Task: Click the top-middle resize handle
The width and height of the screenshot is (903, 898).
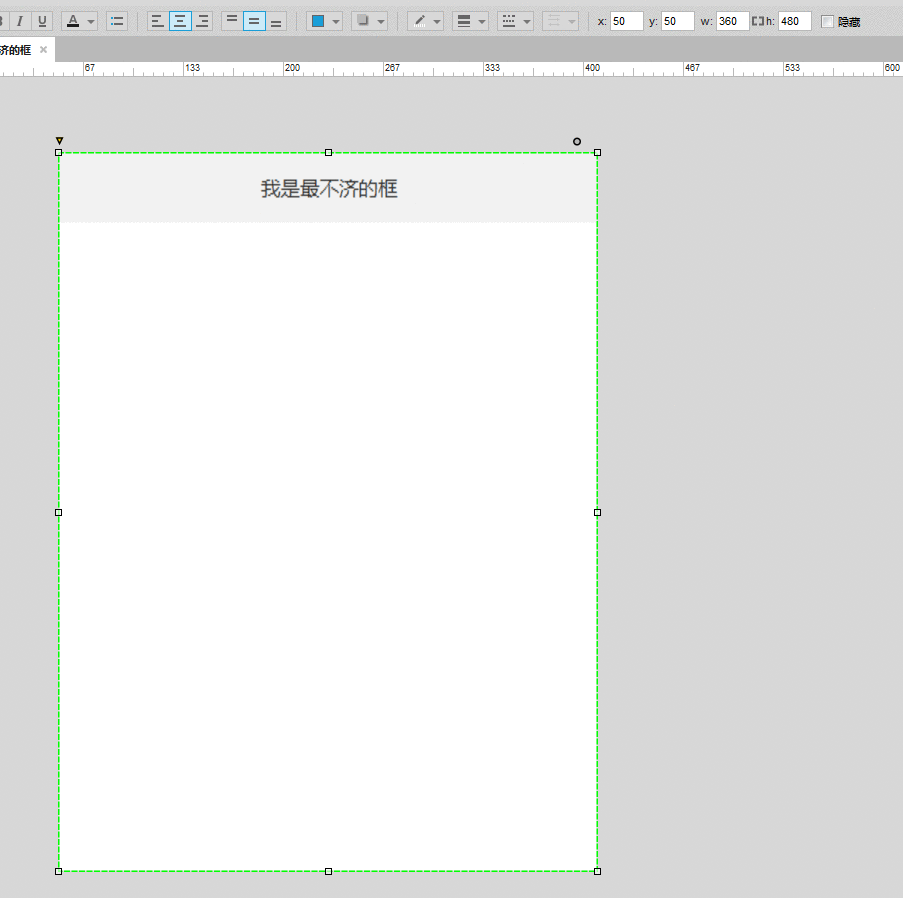Action: coord(328,153)
